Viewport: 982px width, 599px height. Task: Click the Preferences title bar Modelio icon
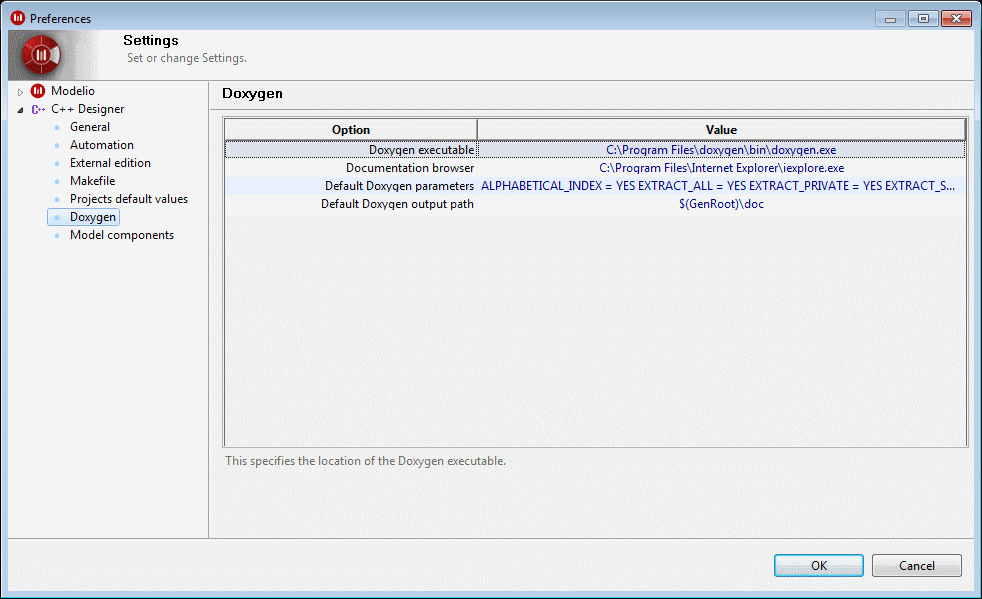pos(18,18)
